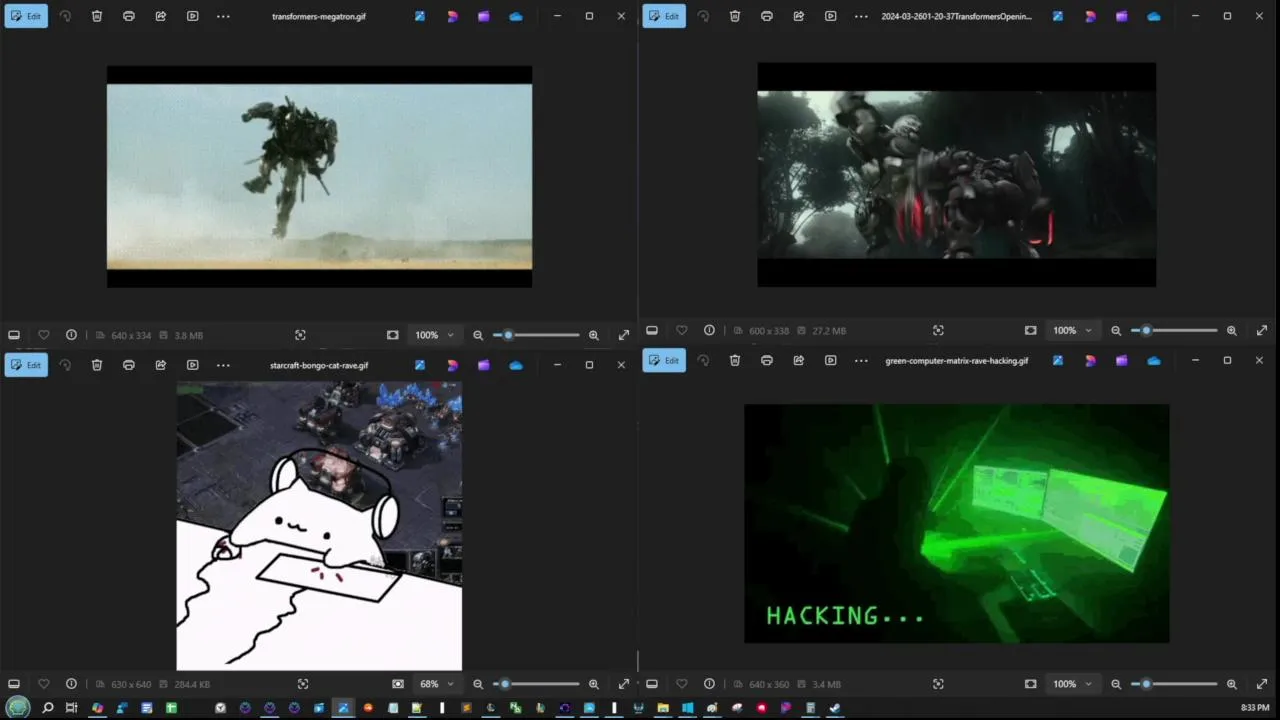Click the zoom slider in transformers-megatron.gif window
This screenshot has height=720, width=1280.
pos(536,335)
